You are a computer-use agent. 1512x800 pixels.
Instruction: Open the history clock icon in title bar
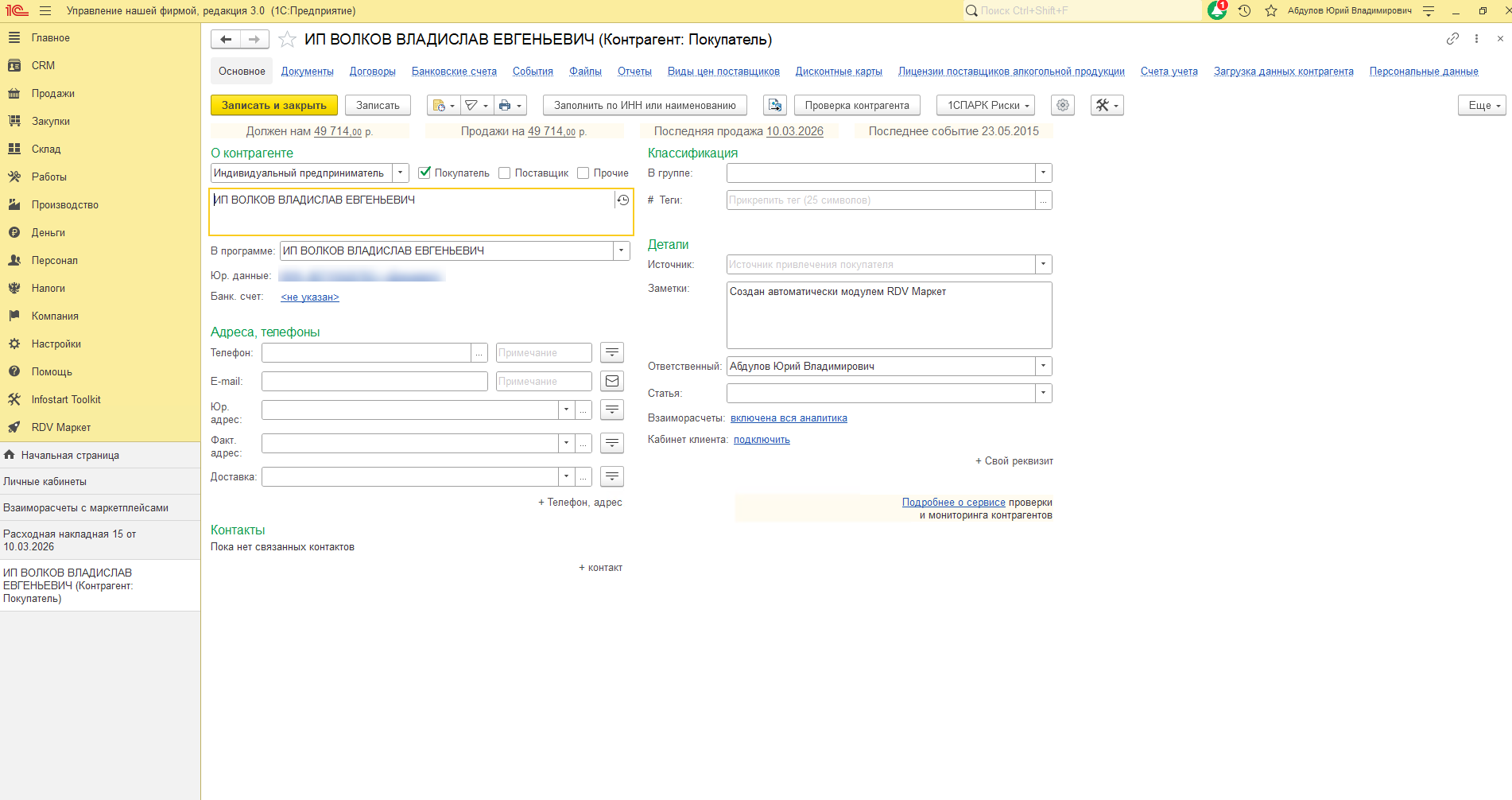1244,11
